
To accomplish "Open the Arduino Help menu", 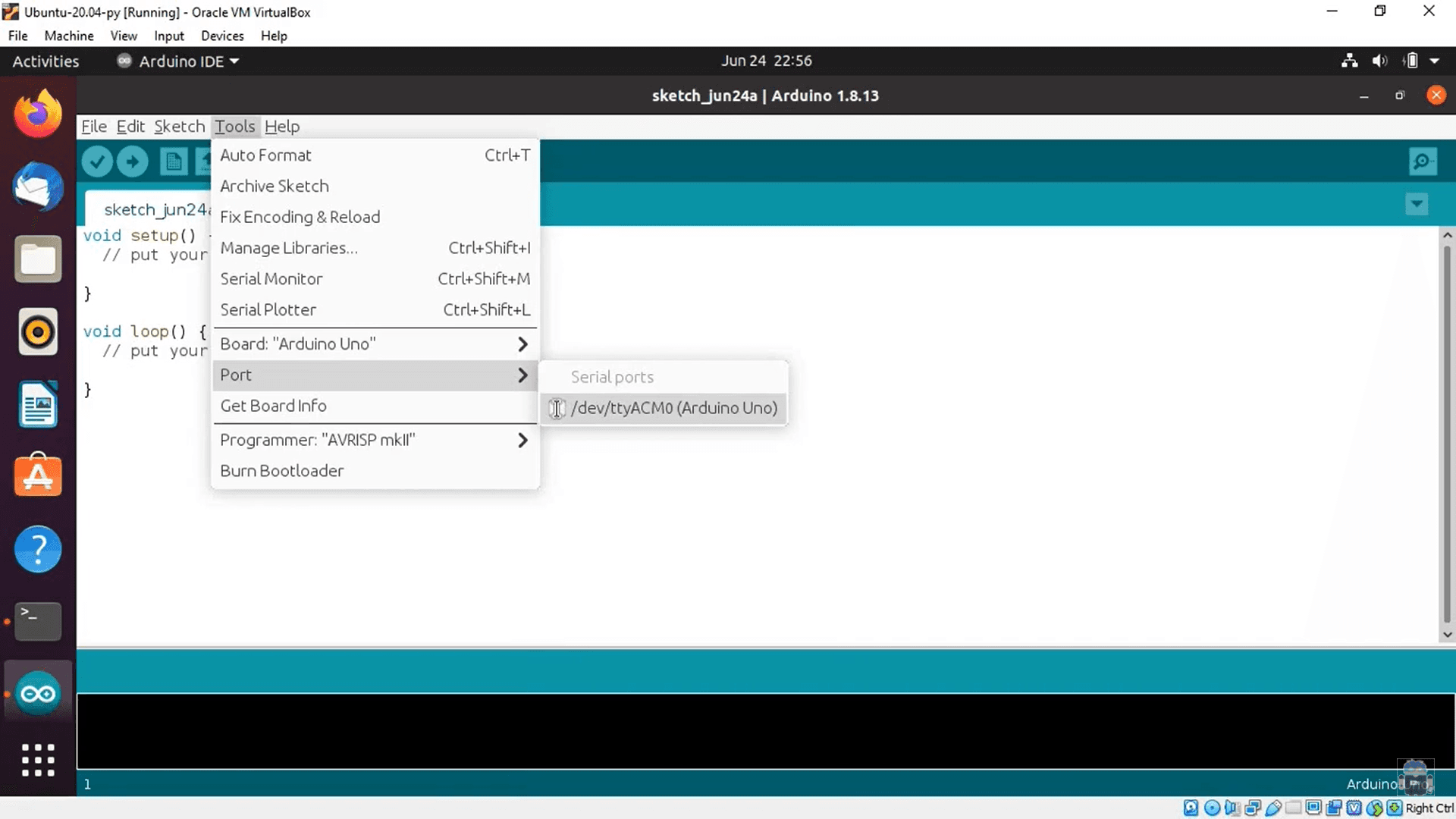I will 282,127.
